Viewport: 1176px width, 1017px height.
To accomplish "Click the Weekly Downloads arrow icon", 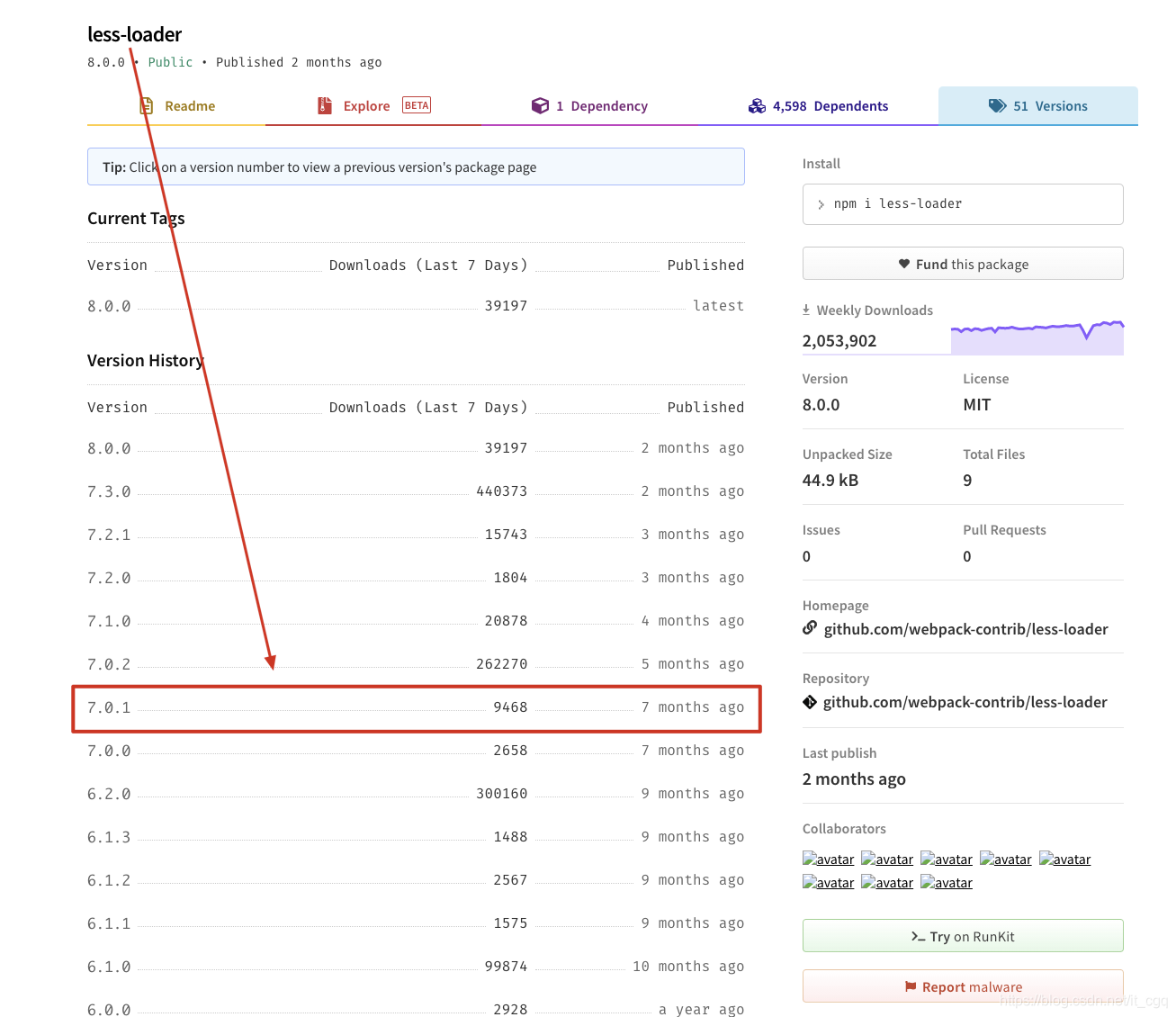I will pyautogui.click(x=806, y=310).
